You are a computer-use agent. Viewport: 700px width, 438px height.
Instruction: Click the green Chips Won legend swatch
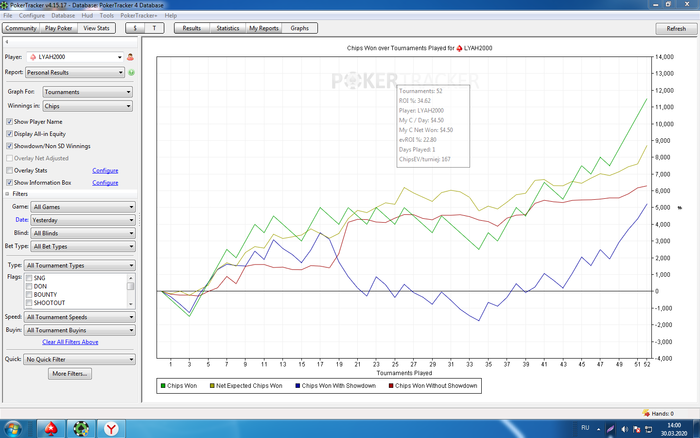tap(164, 384)
